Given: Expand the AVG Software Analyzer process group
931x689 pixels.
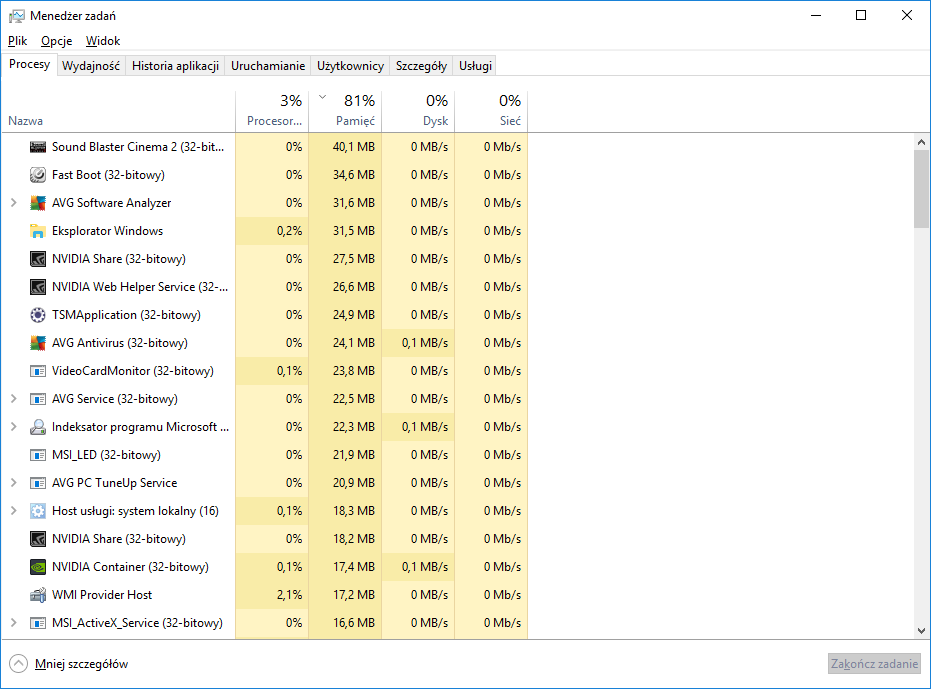Looking at the screenshot, I should tap(14, 203).
